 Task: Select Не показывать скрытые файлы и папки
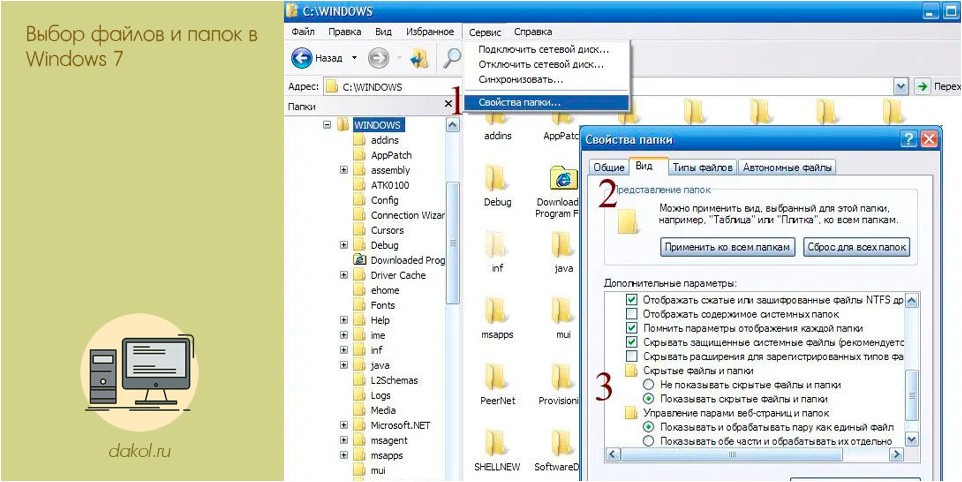coord(648,384)
